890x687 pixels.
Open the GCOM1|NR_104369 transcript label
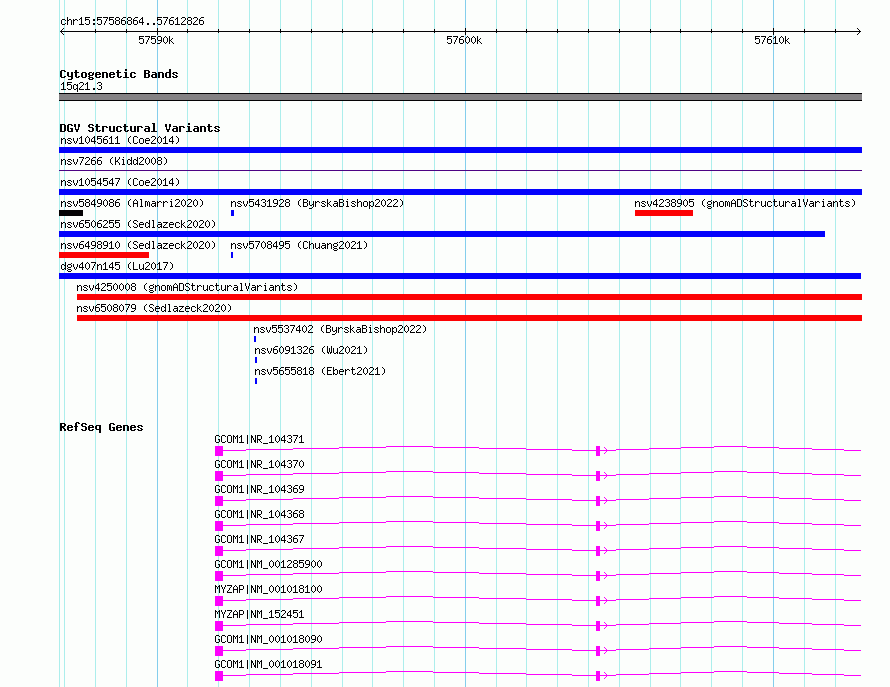(x=259, y=489)
